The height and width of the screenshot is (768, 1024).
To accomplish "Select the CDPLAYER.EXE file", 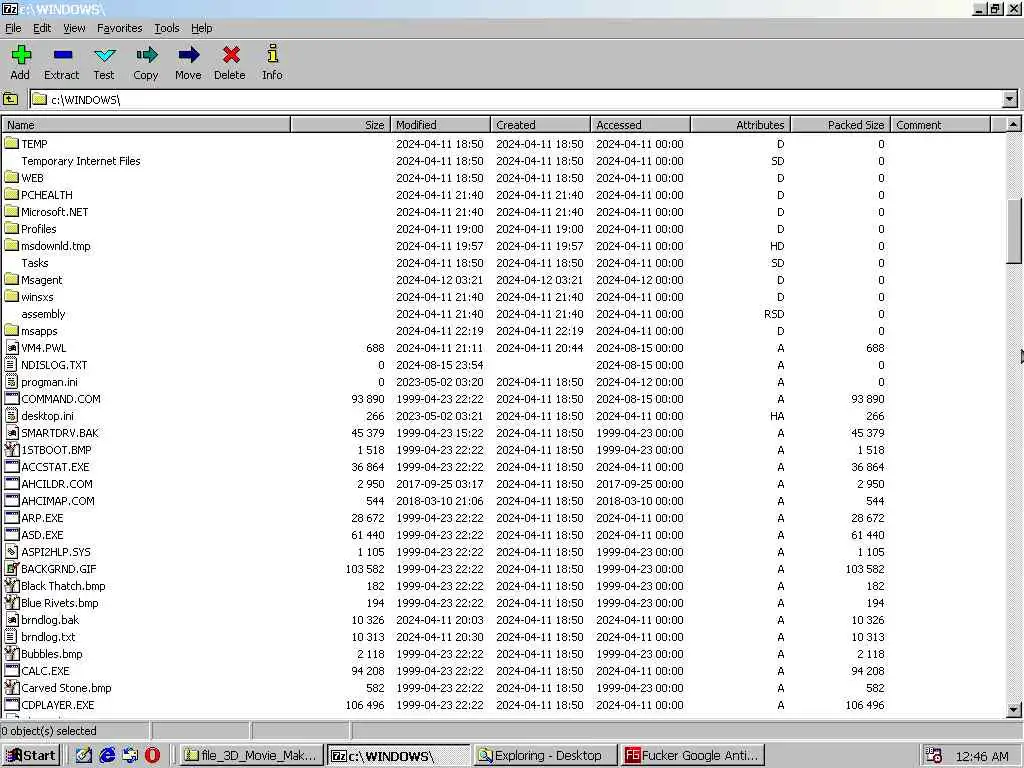I will (x=57, y=704).
